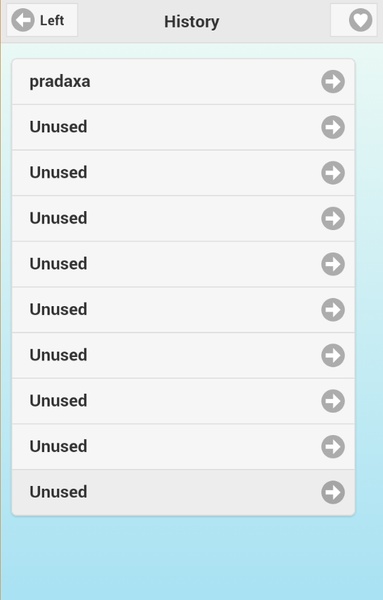Click arrow icon on the sixth Unused row
The width and height of the screenshot is (383, 600).
333,355
